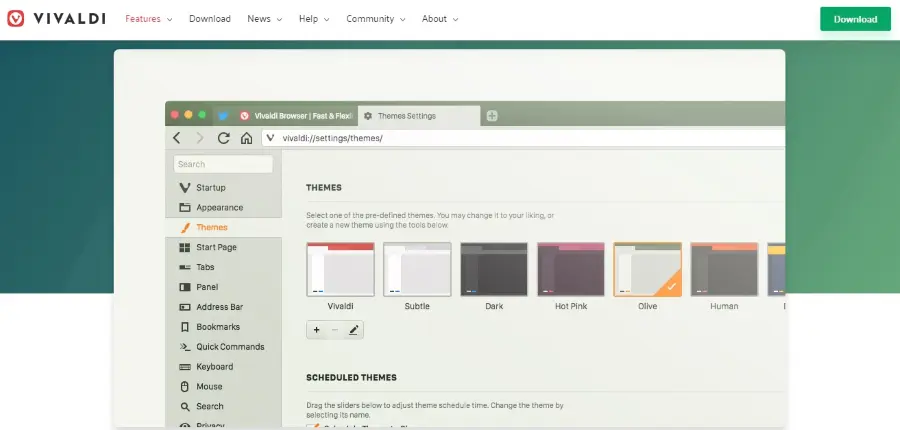This screenshot has width=900, height=430.
Task: Expand the Features dropdown menu
Action: coord(148,19)
